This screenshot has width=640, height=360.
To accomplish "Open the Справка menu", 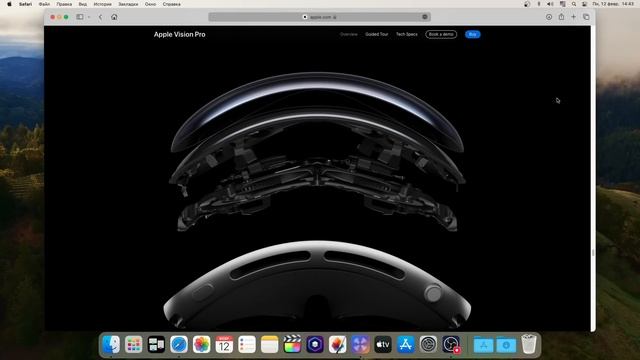I will pyautogui.click(x=171, y=4).
